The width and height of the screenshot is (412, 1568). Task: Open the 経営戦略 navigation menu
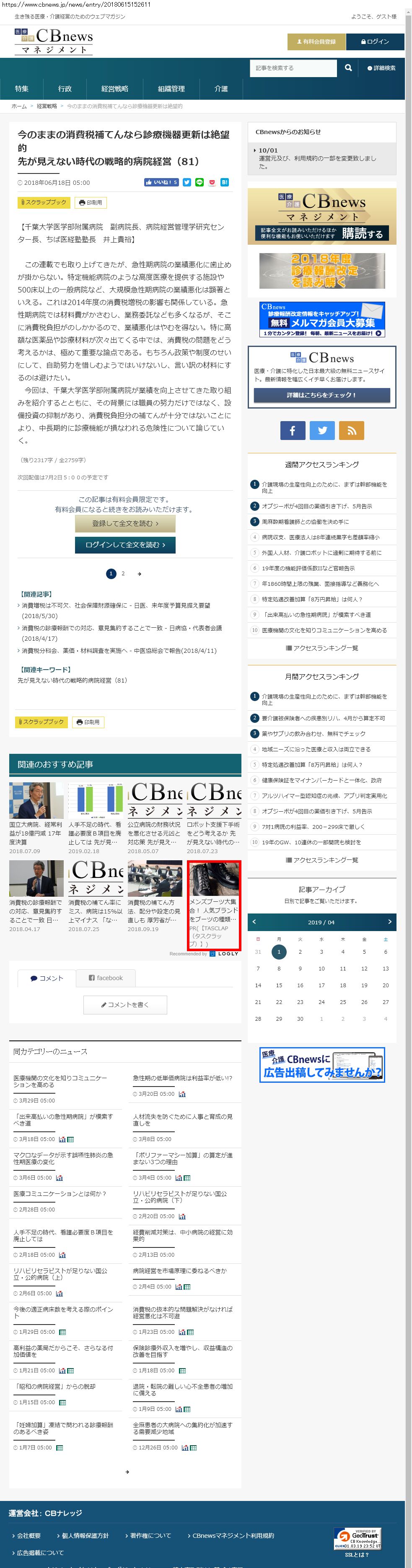pos(114,89)
